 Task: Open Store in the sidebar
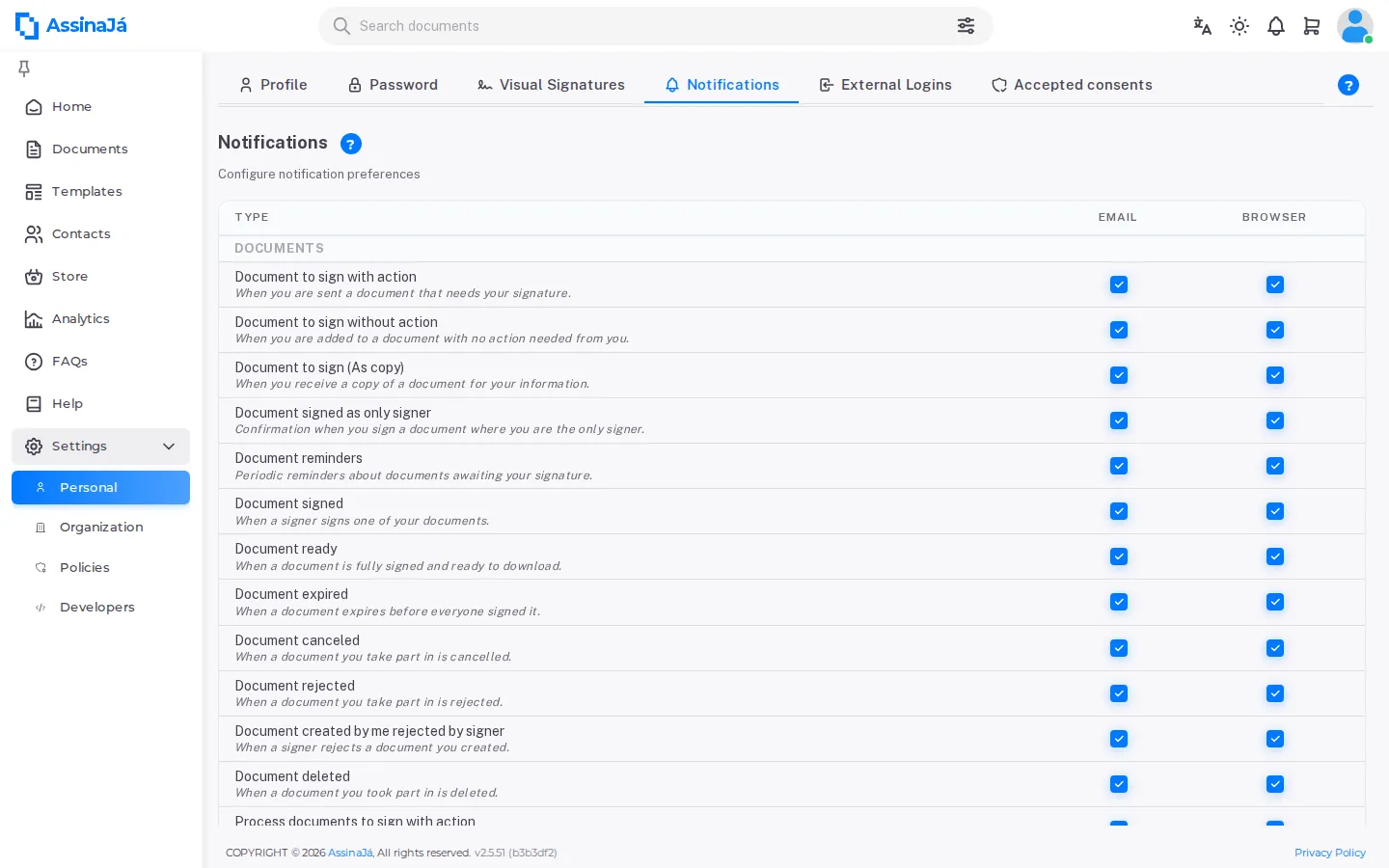click(100, 277)
